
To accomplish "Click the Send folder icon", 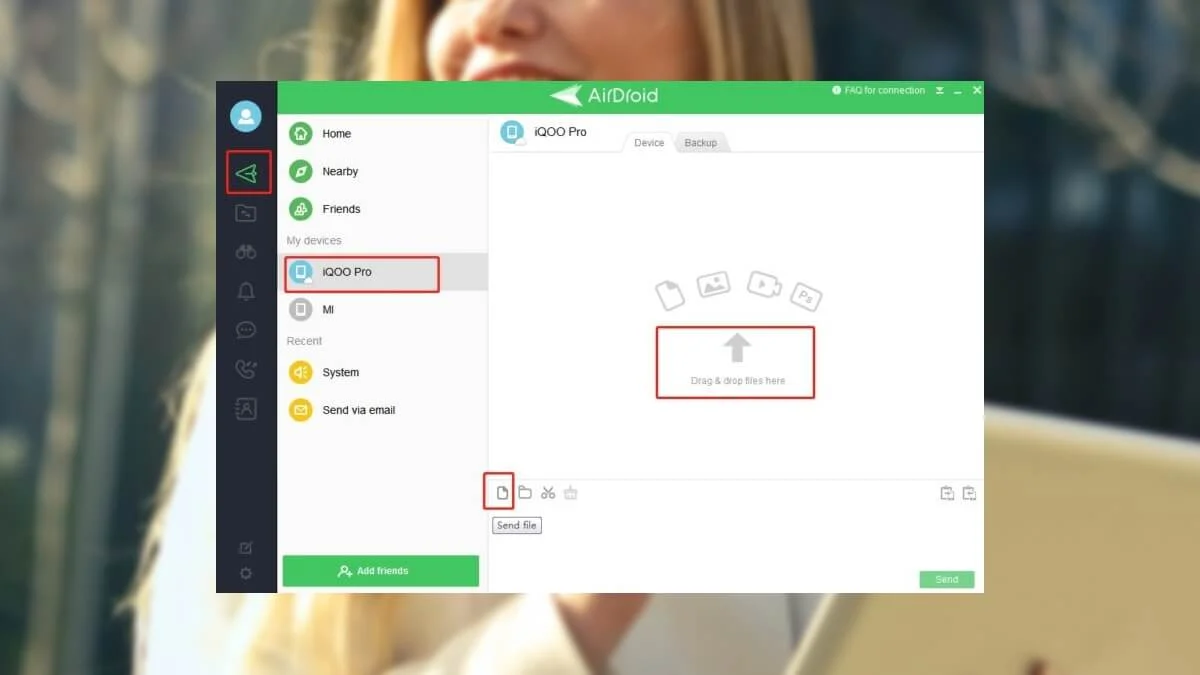I will pyautogui.click(x=525, y=493).
